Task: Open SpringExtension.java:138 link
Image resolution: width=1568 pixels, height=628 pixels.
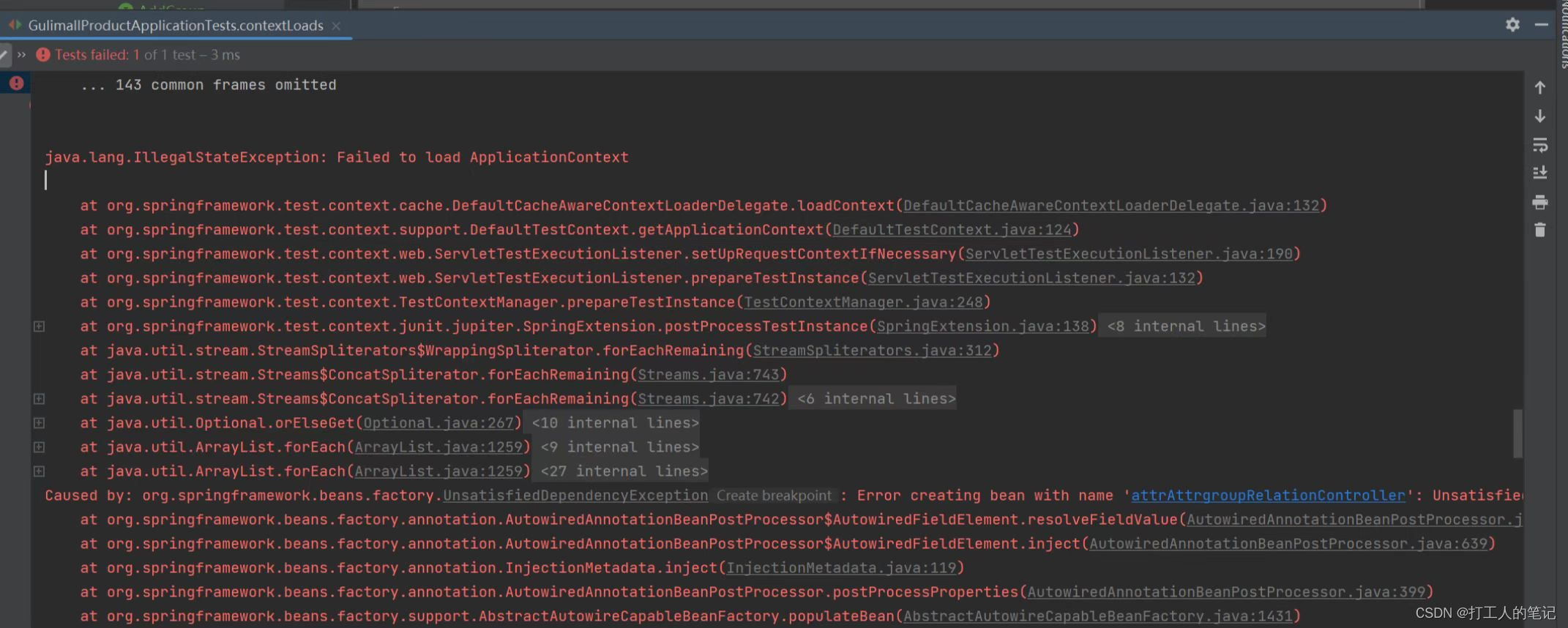Action: coord(982,326)
